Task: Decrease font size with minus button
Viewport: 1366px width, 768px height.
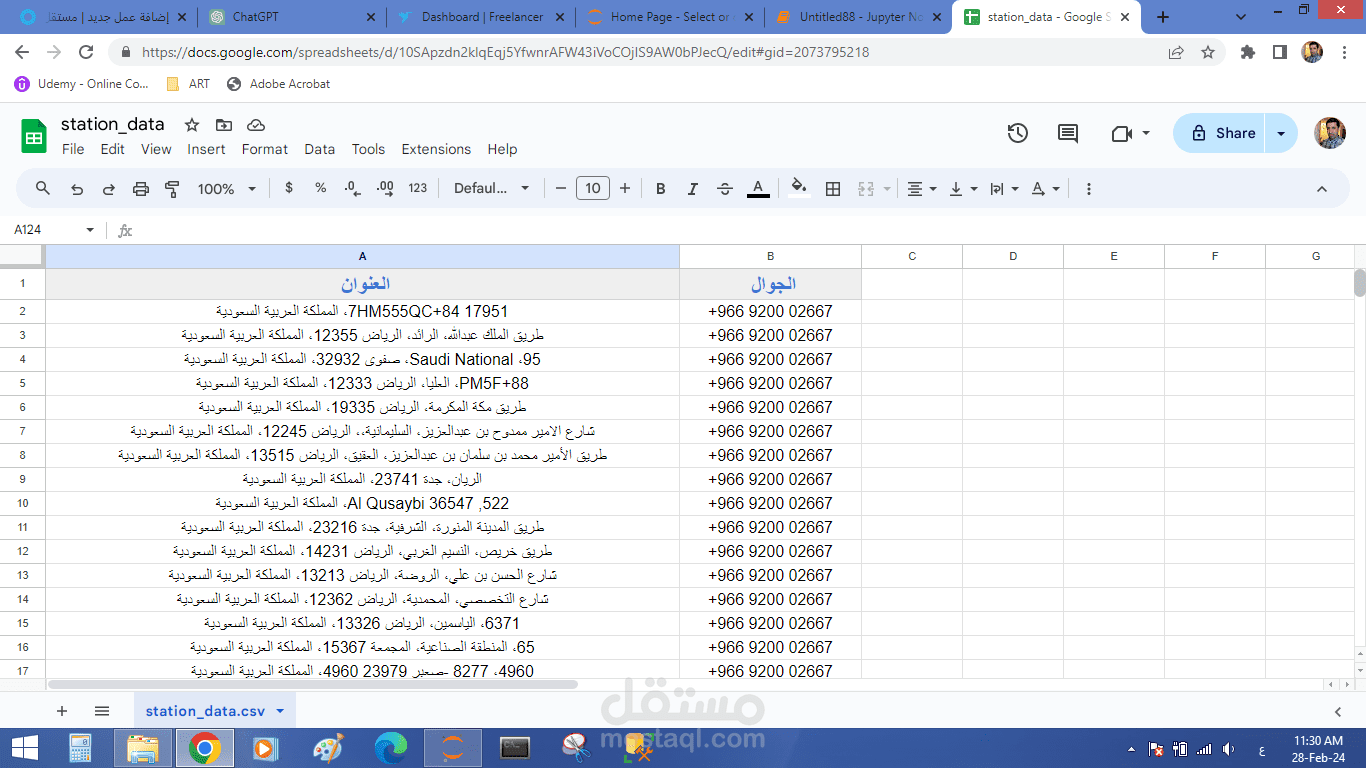Action: (x=560, y=188)
